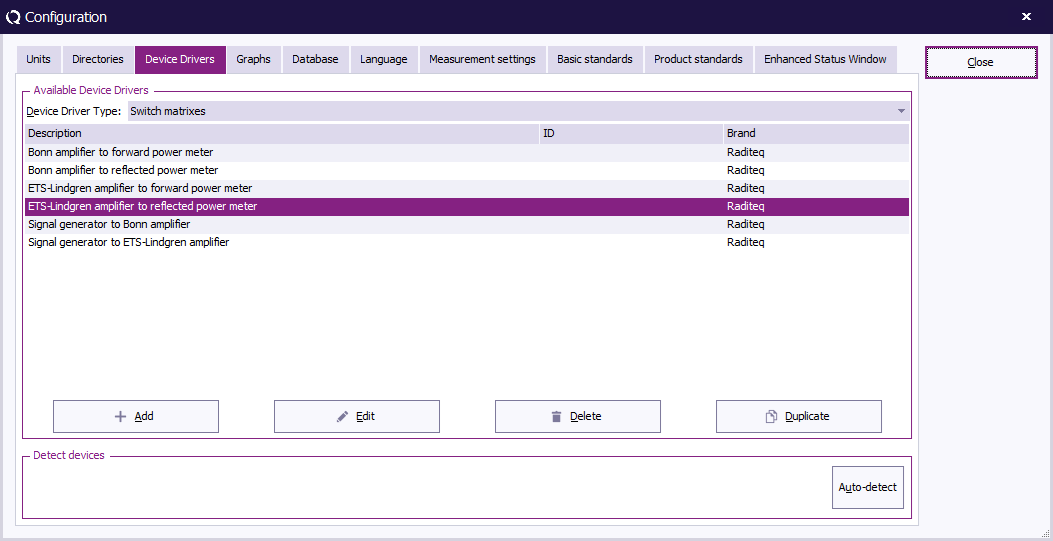Close the window with the X icon

tap(1026, 17)
